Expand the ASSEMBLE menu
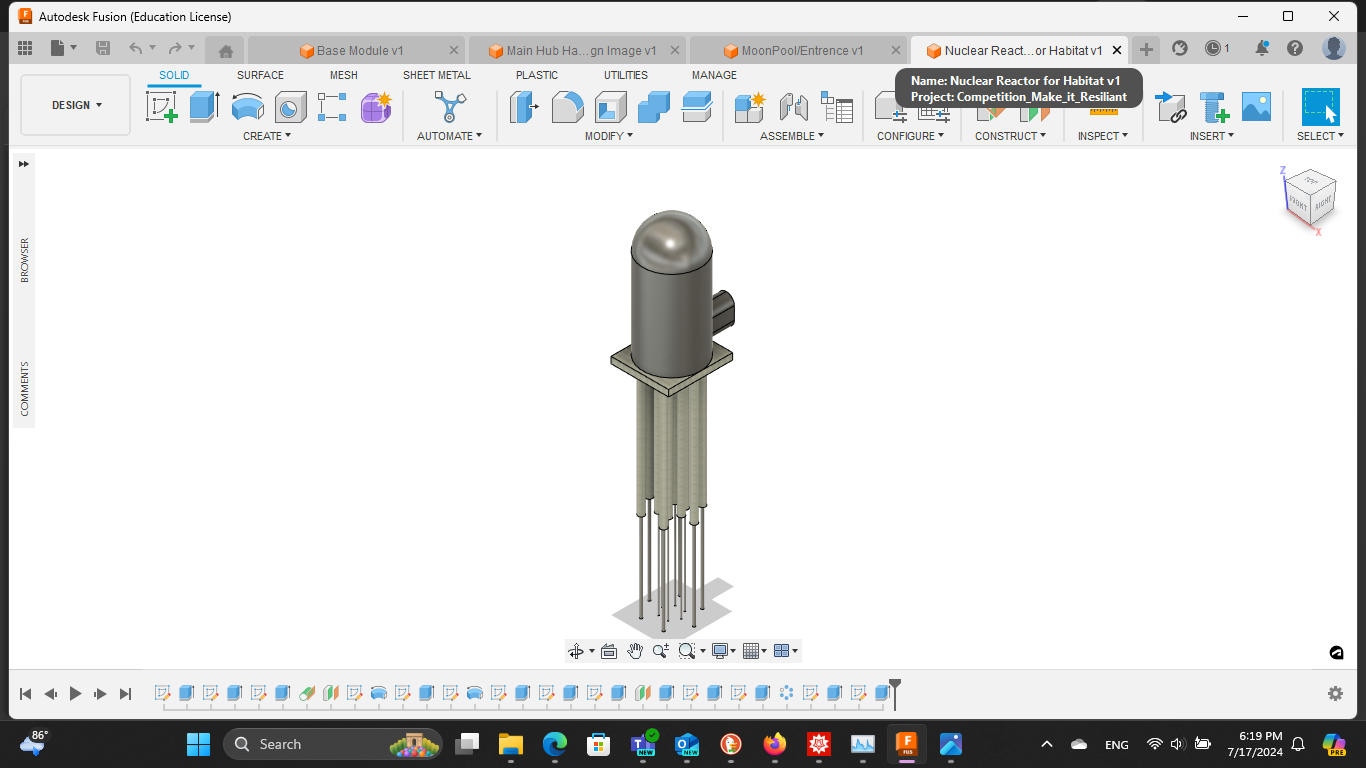This screenshot has width=1366, height=768. point(792,136)
